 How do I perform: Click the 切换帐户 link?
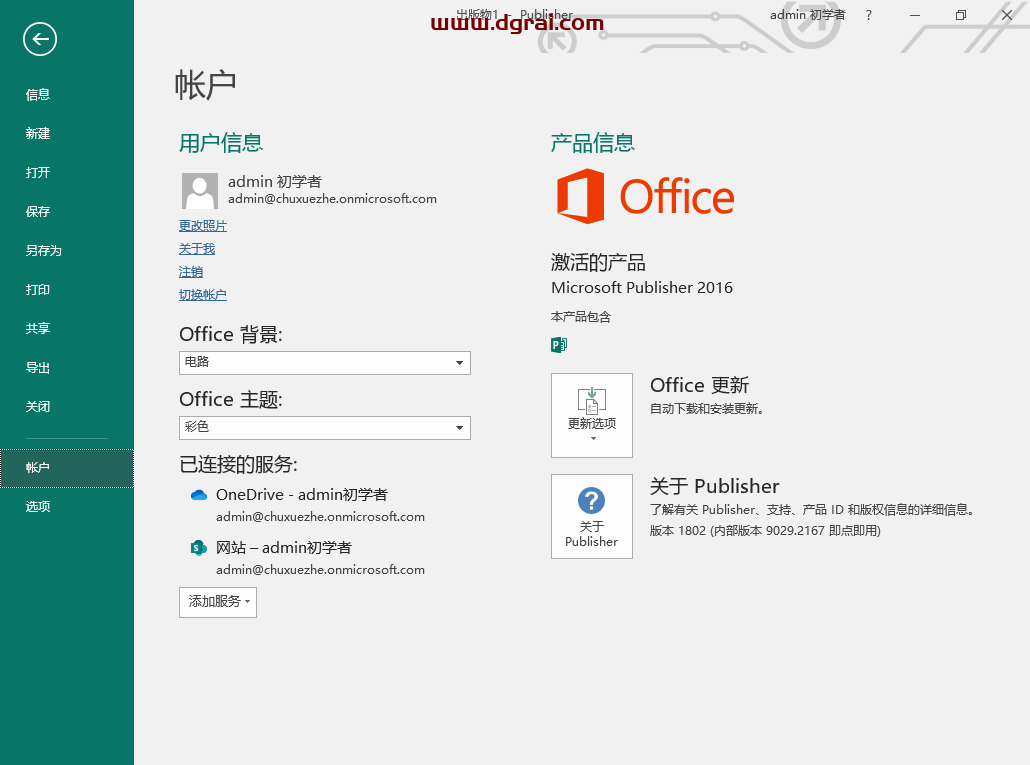coord(203,295)
